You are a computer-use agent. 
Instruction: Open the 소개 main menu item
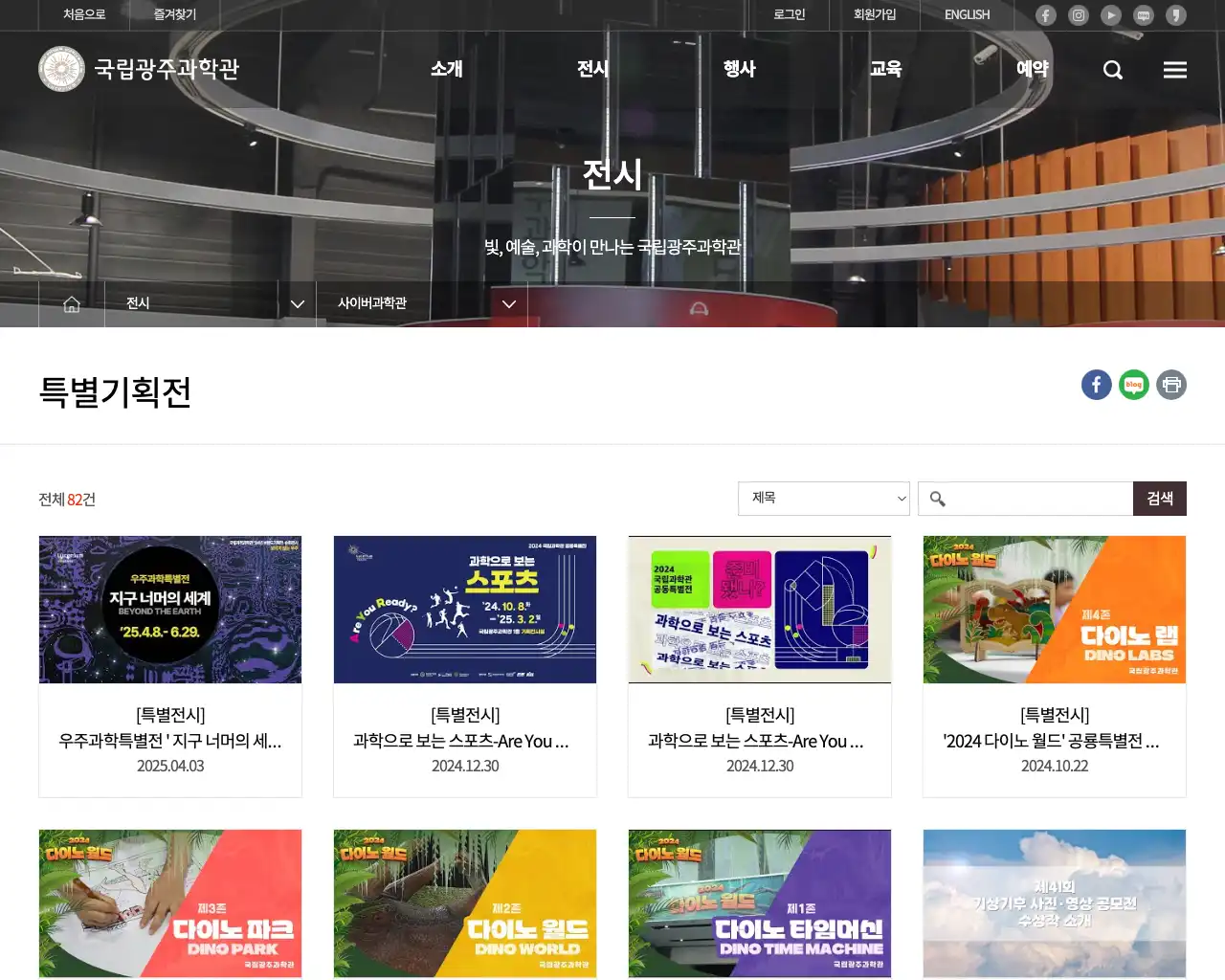(x=446, y=69)
